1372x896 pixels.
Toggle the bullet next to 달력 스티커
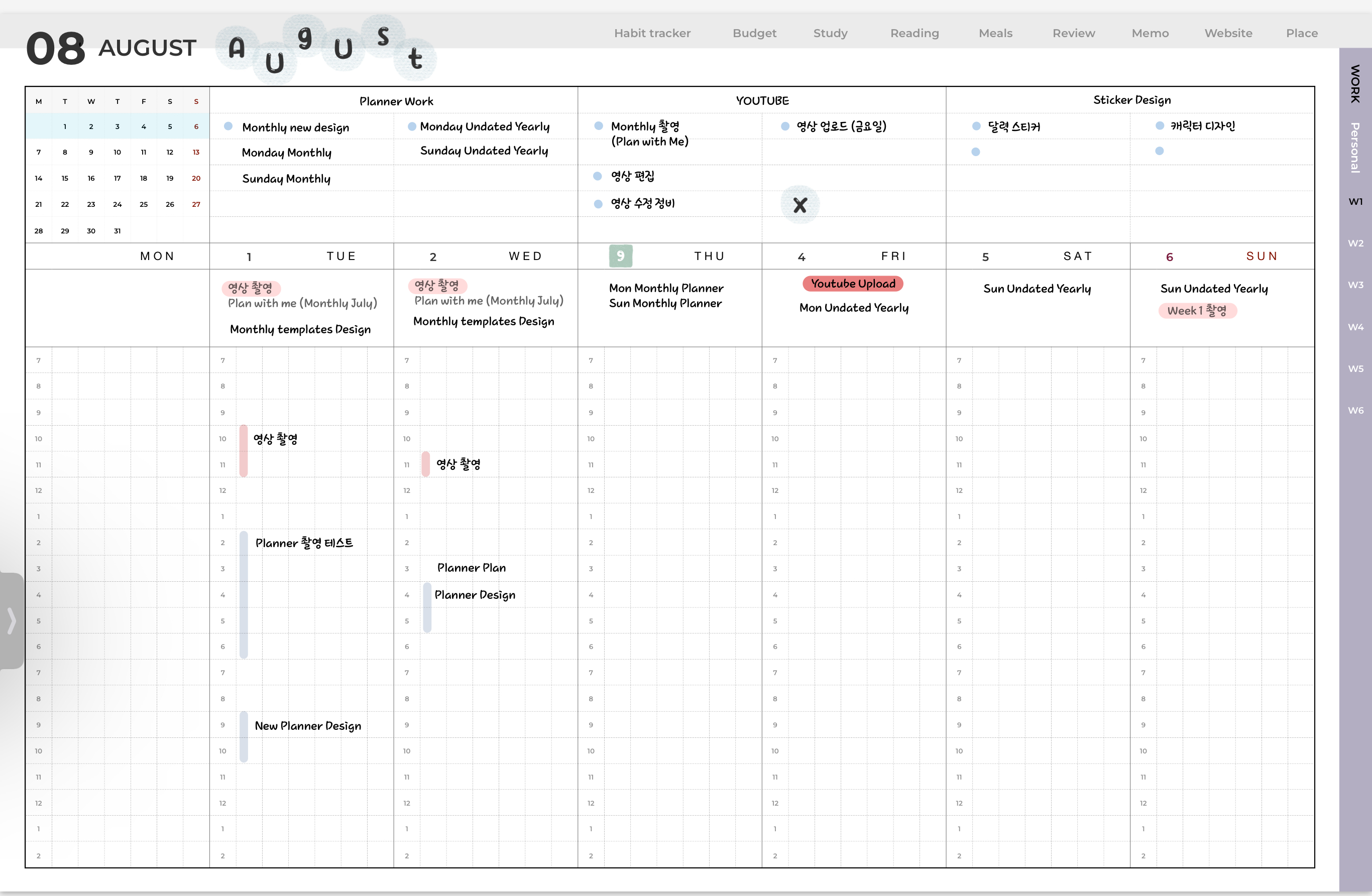point(976,126)
